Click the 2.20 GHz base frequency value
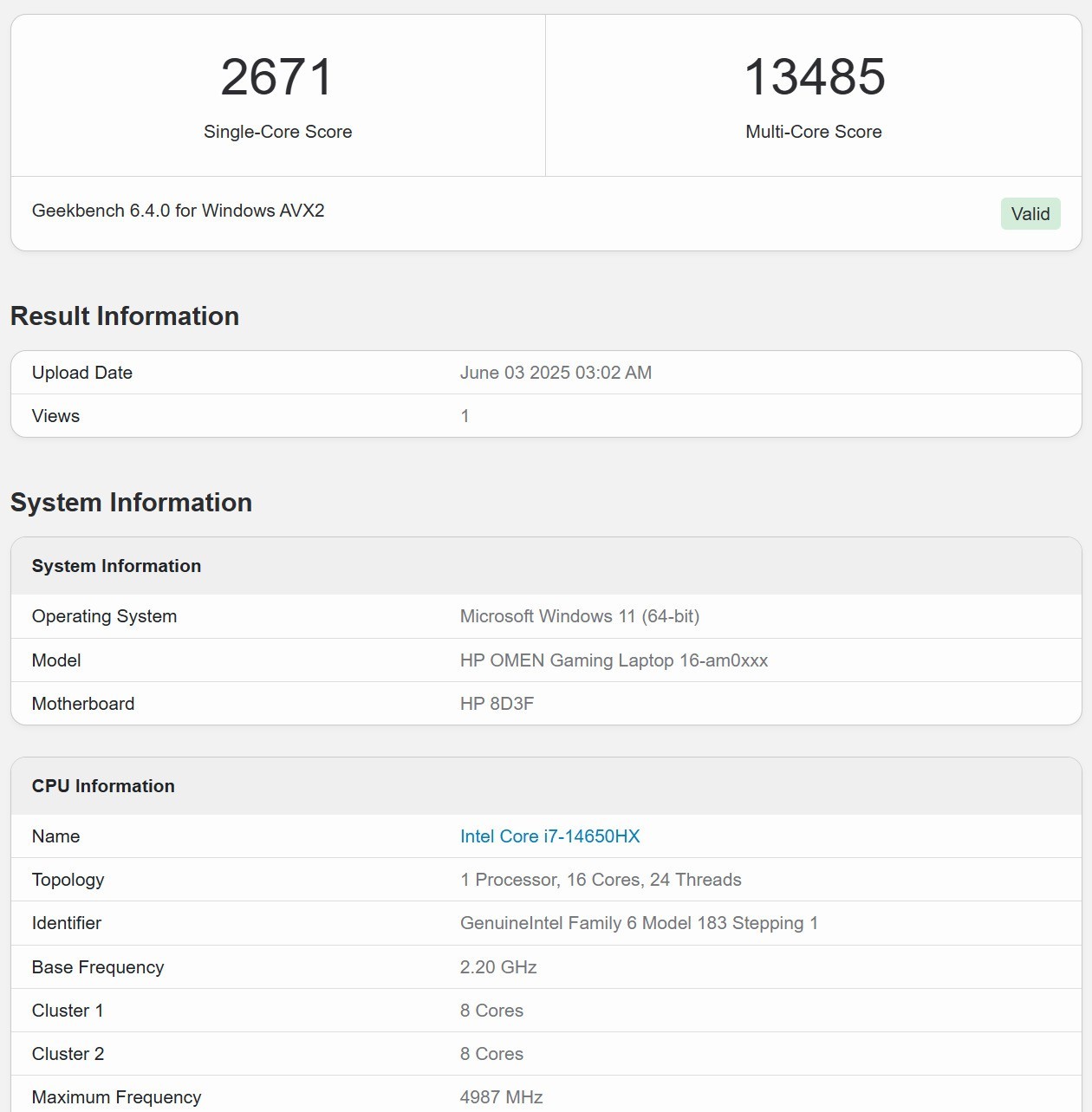 click(x=498, y=967)
